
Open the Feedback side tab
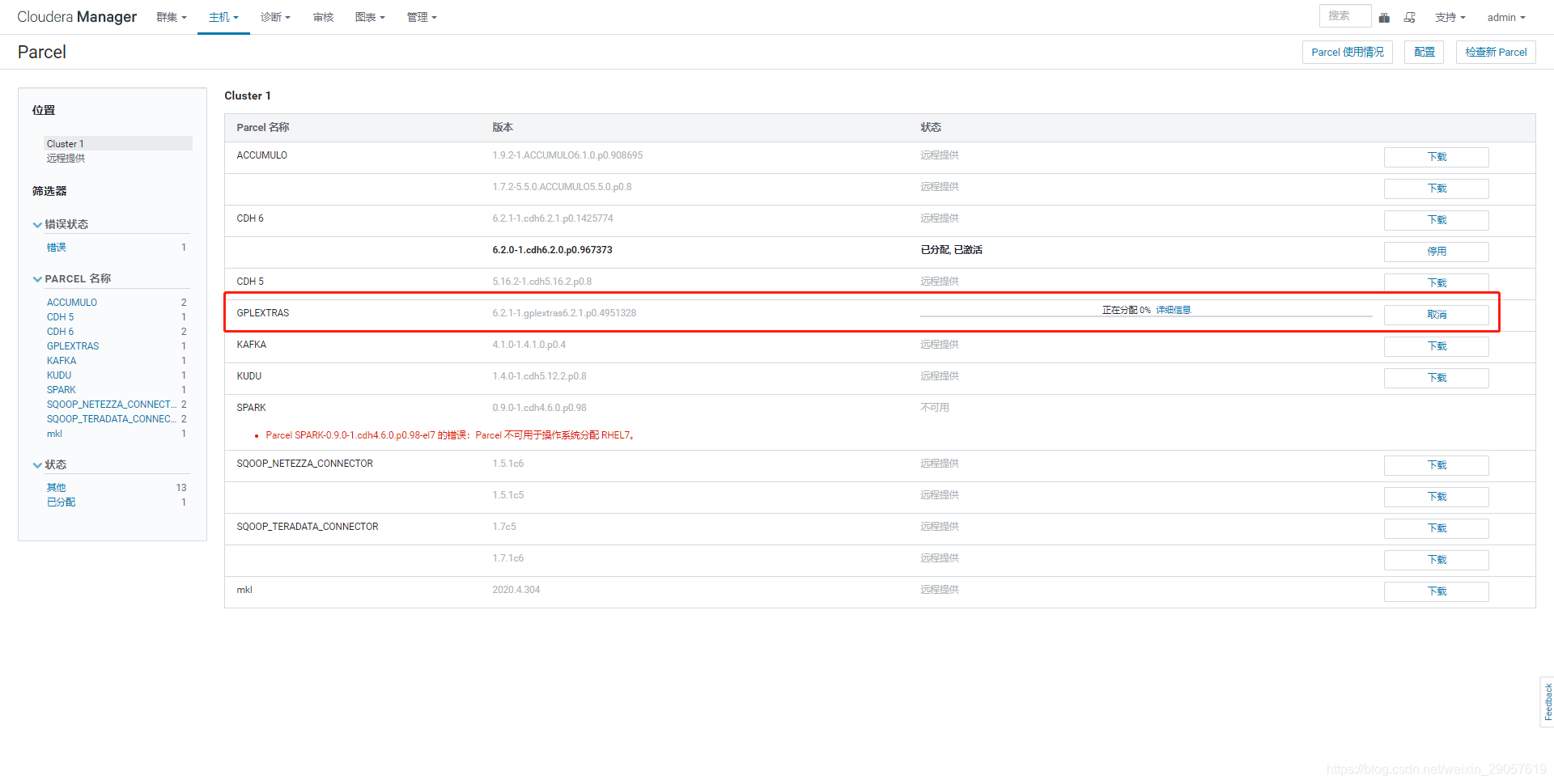click(1548, 701)
